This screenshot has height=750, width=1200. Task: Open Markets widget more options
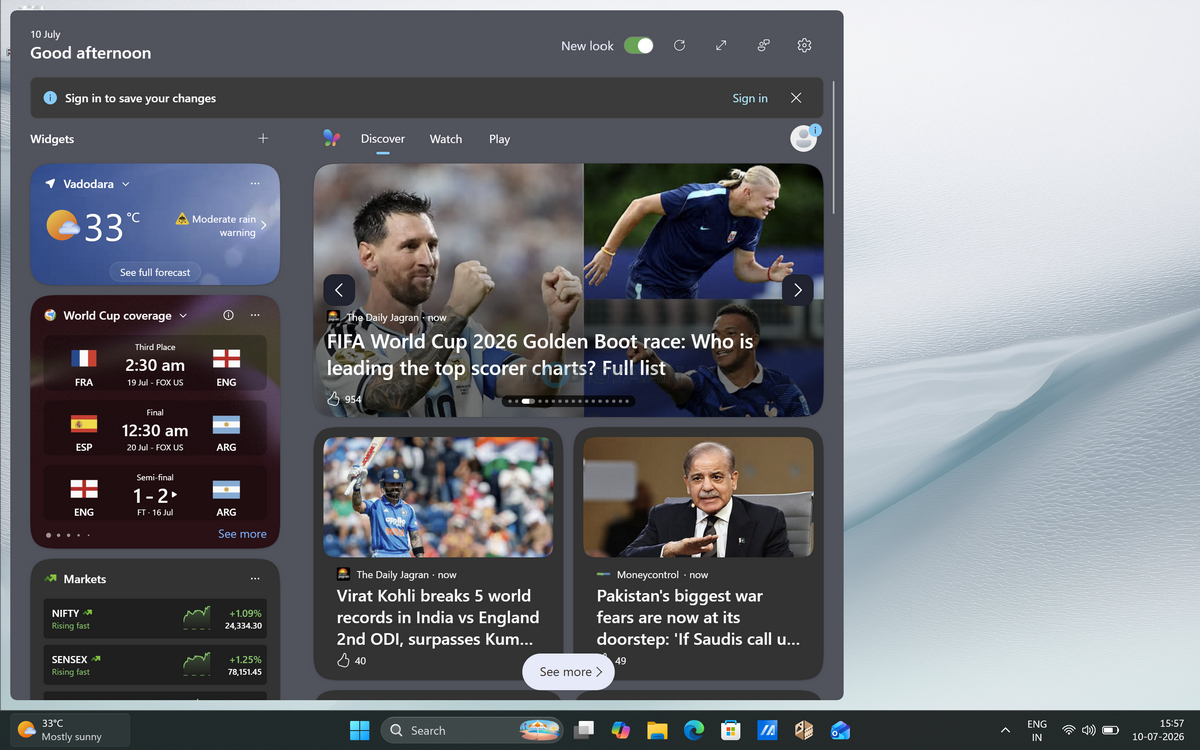255,579
